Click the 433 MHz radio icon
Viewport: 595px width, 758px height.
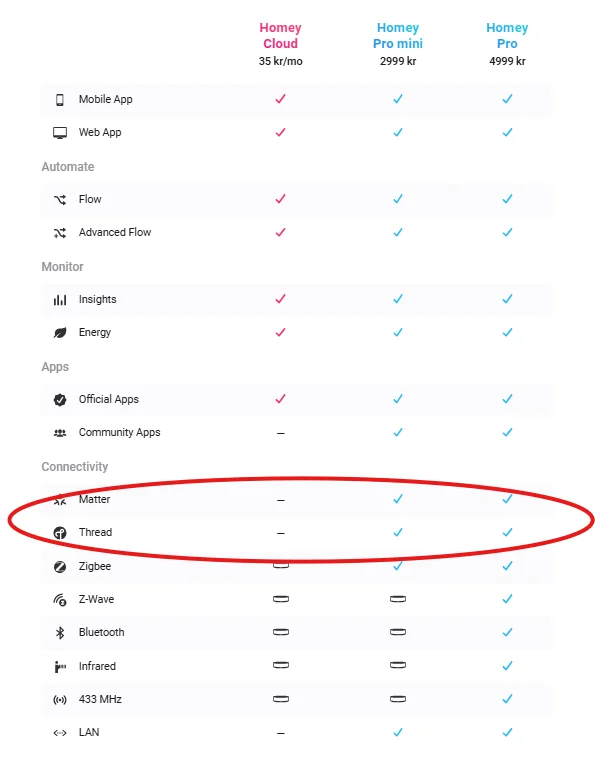pyautogui.click(x=60, y=700)
